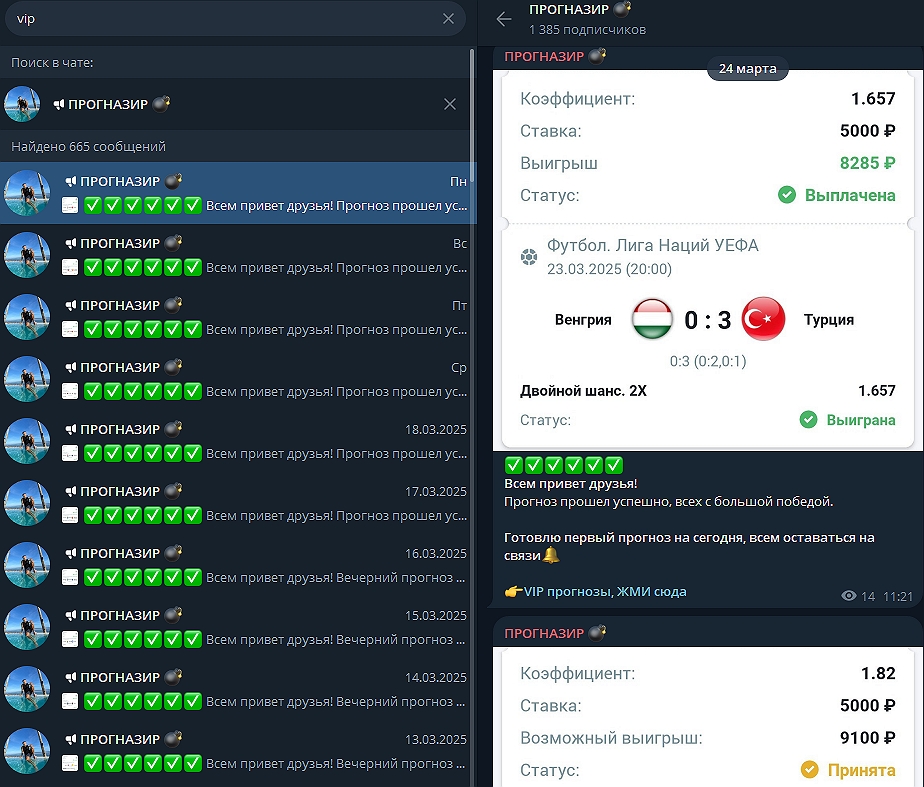This screenshot has width=924, height=787.
Task: Open the search result dated 17.03.2025
Action: click(236, 503)
